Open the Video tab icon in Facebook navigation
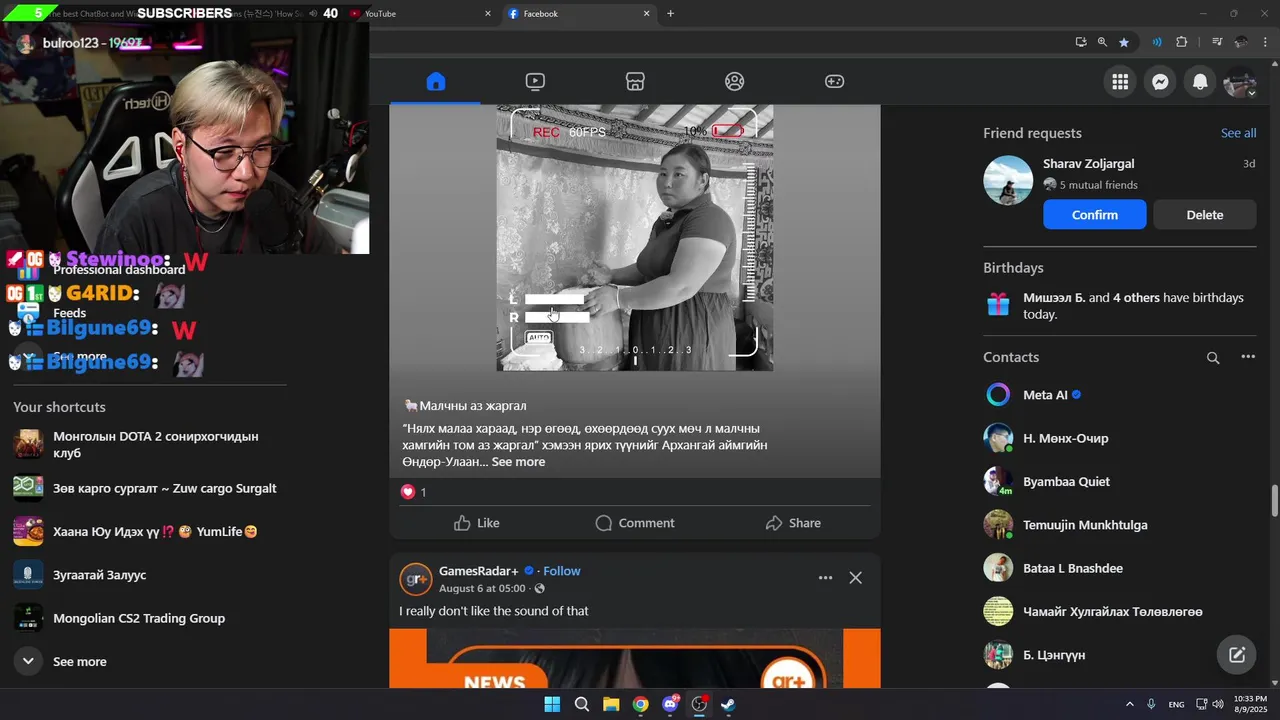Viewport: 1280px width, 720px height. pos(535,82)
